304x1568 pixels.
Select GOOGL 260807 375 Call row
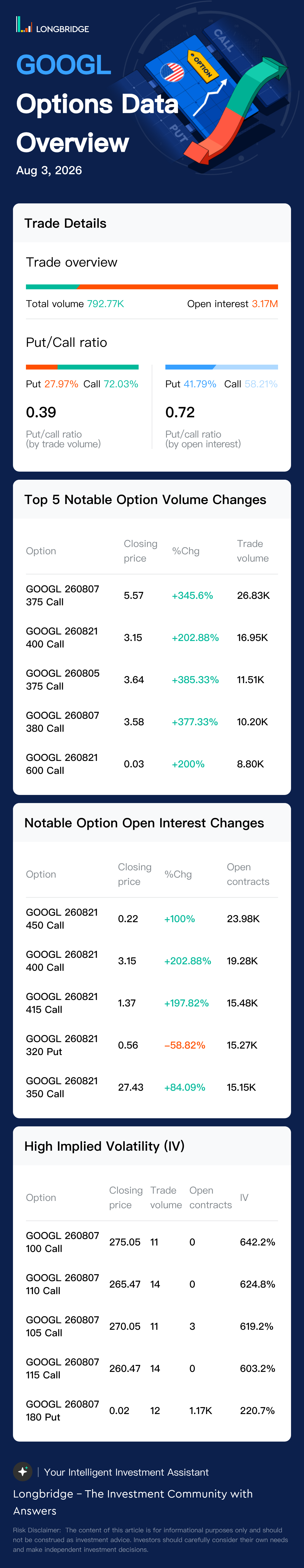152,595
